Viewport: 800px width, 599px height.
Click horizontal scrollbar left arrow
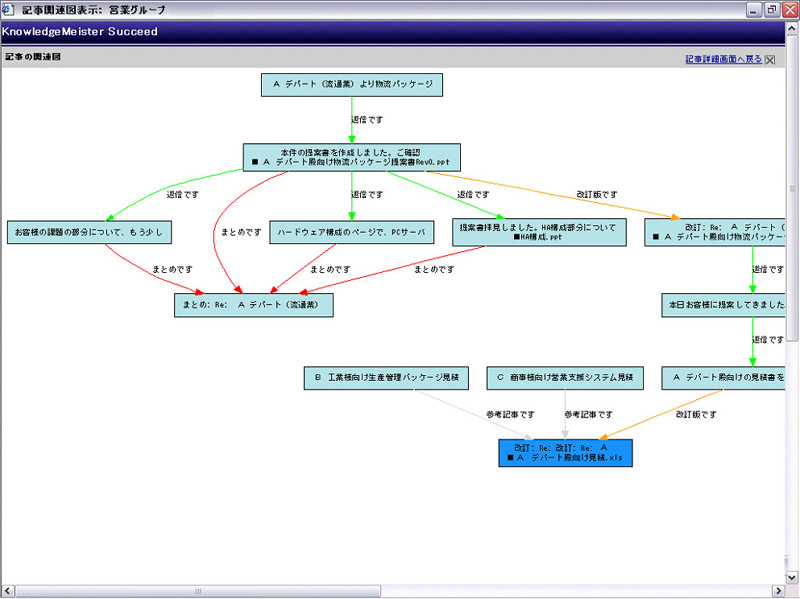click(x=7, y=591)
